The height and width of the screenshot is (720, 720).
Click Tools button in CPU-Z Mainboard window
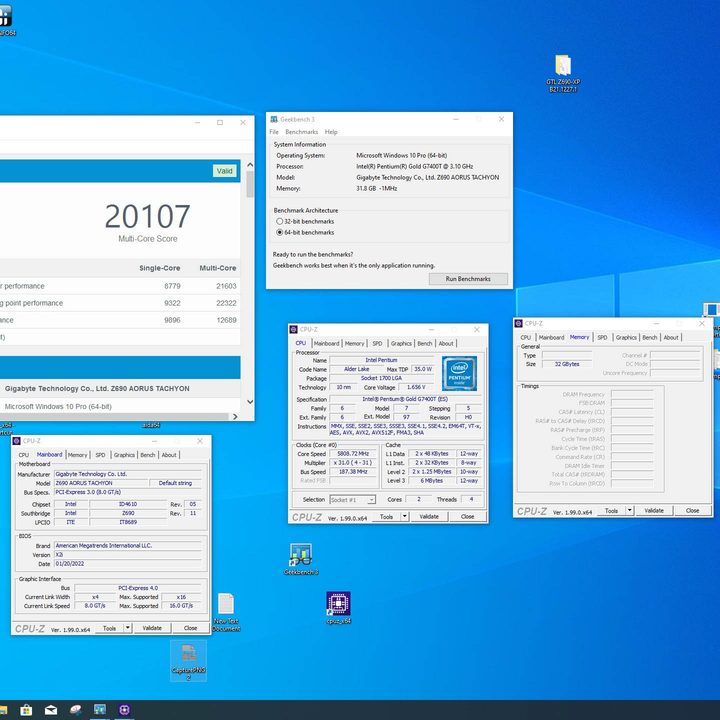(x=109, y=628)
